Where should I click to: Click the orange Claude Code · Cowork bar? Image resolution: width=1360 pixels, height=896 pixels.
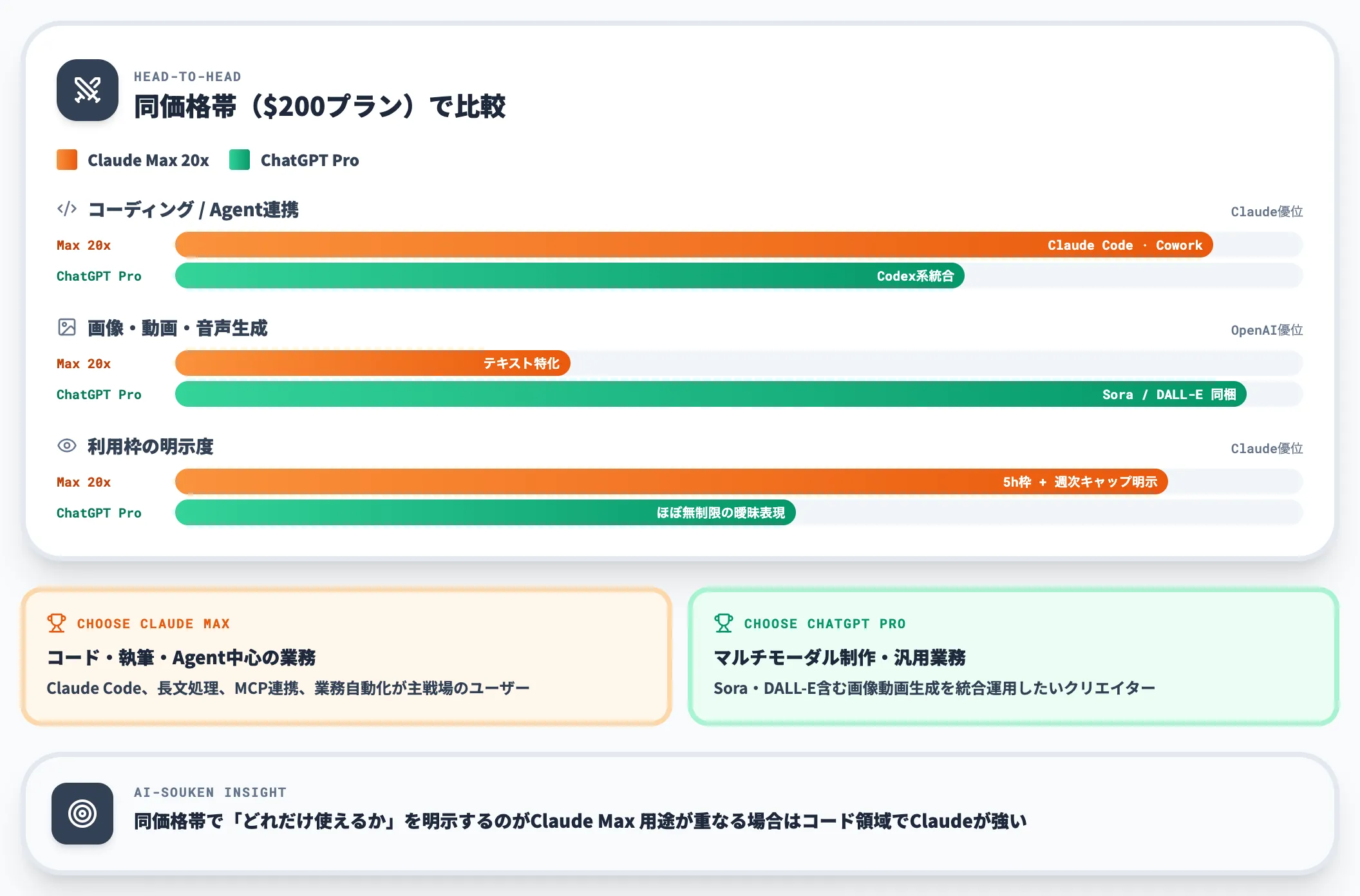click(x=694, y=245)
